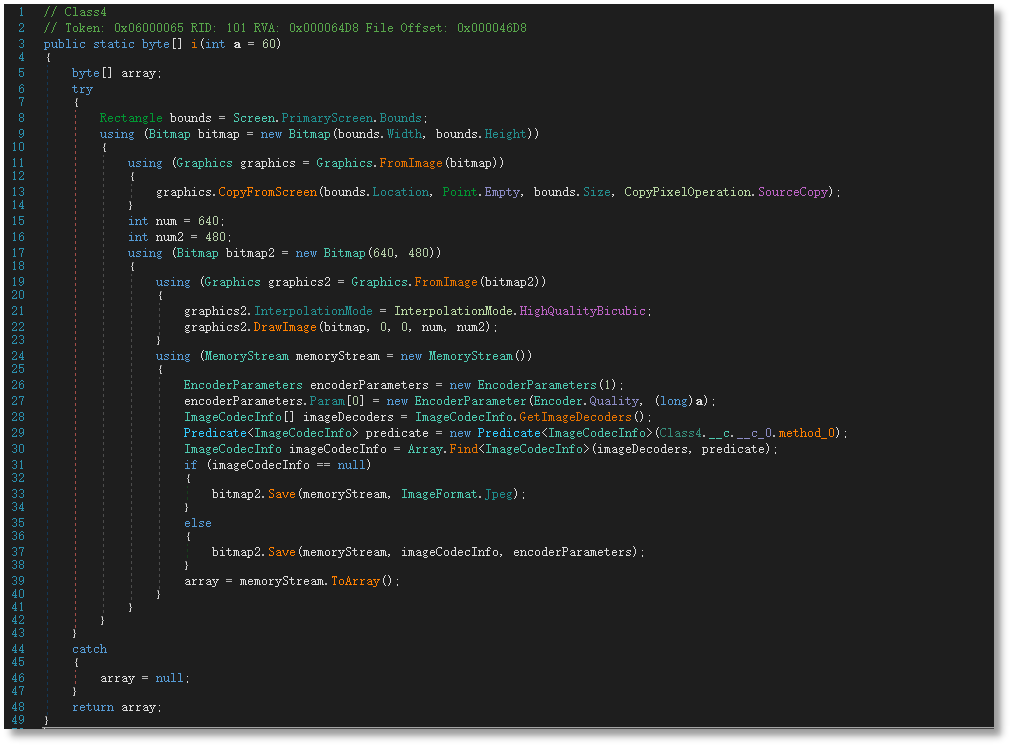The height and width of the screenshot is (748, 1012).
Task: Click the try keyword
Action: click(82, 89)
